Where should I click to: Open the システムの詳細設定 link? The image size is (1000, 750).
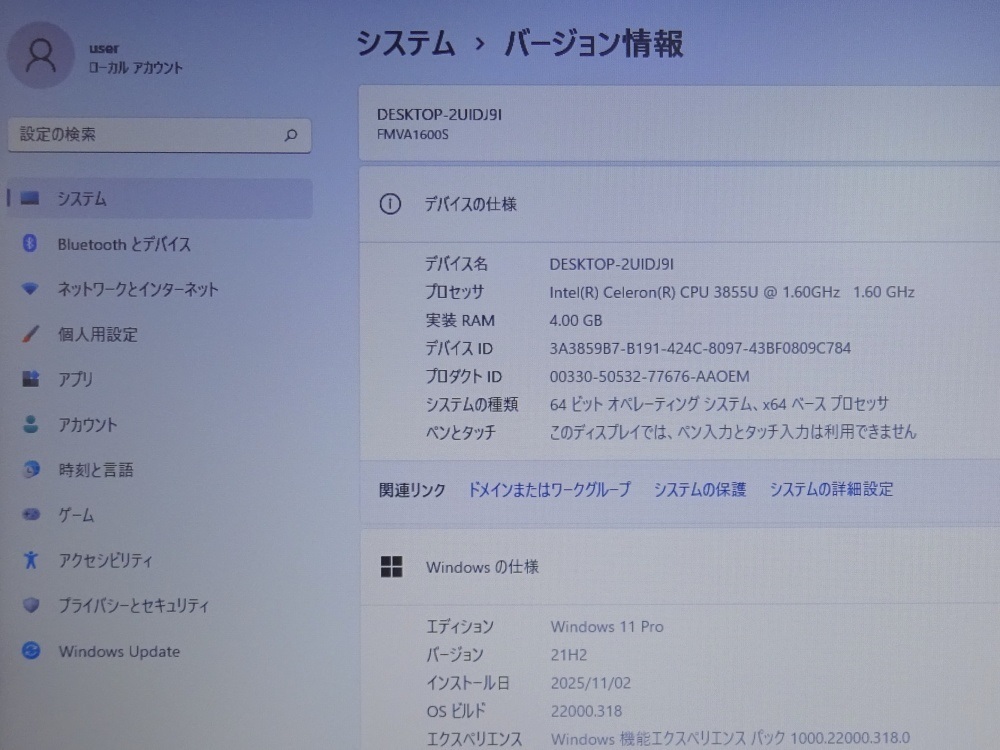tap(832, 489)
